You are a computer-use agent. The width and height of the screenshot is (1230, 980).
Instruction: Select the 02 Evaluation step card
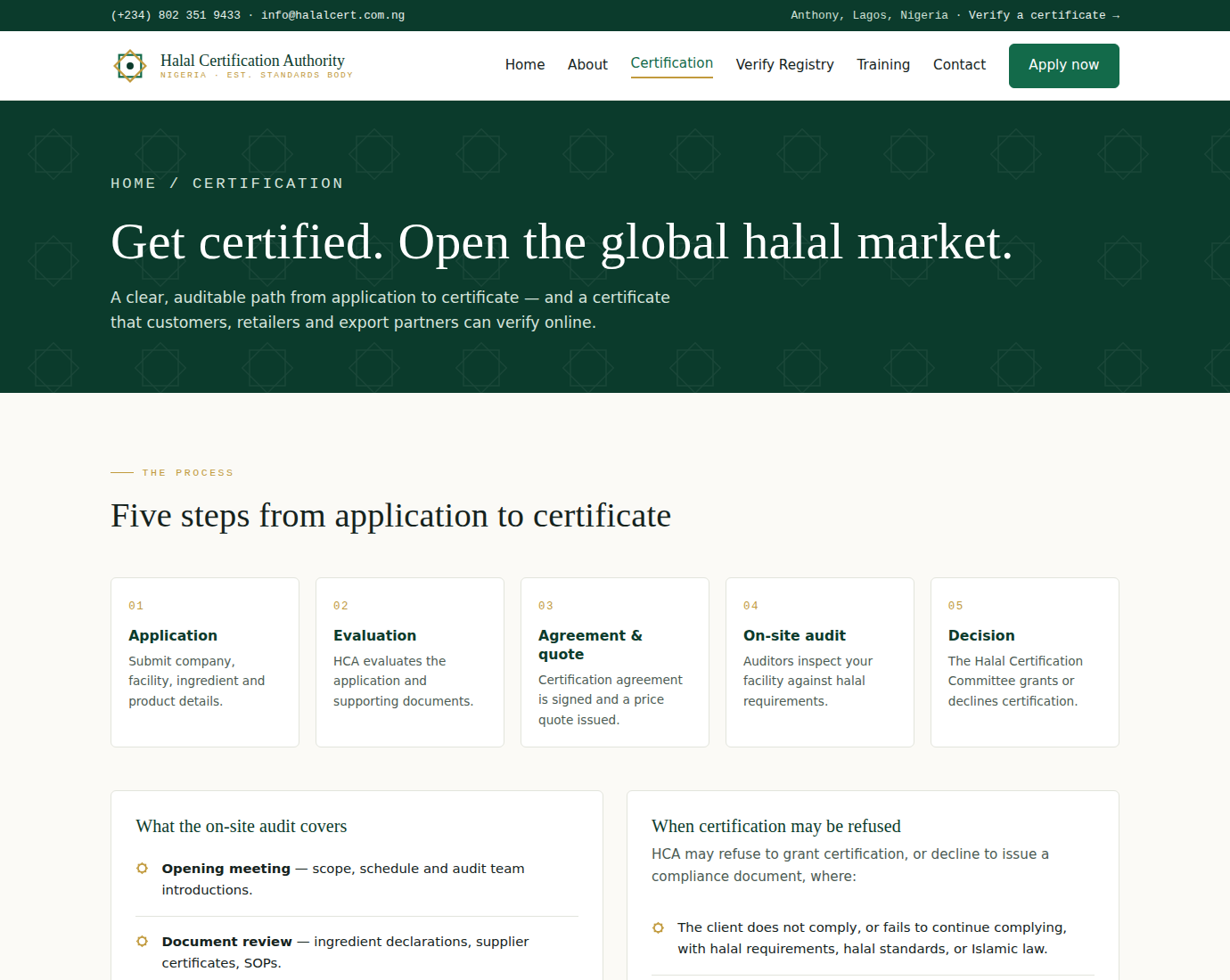point(410,662)
